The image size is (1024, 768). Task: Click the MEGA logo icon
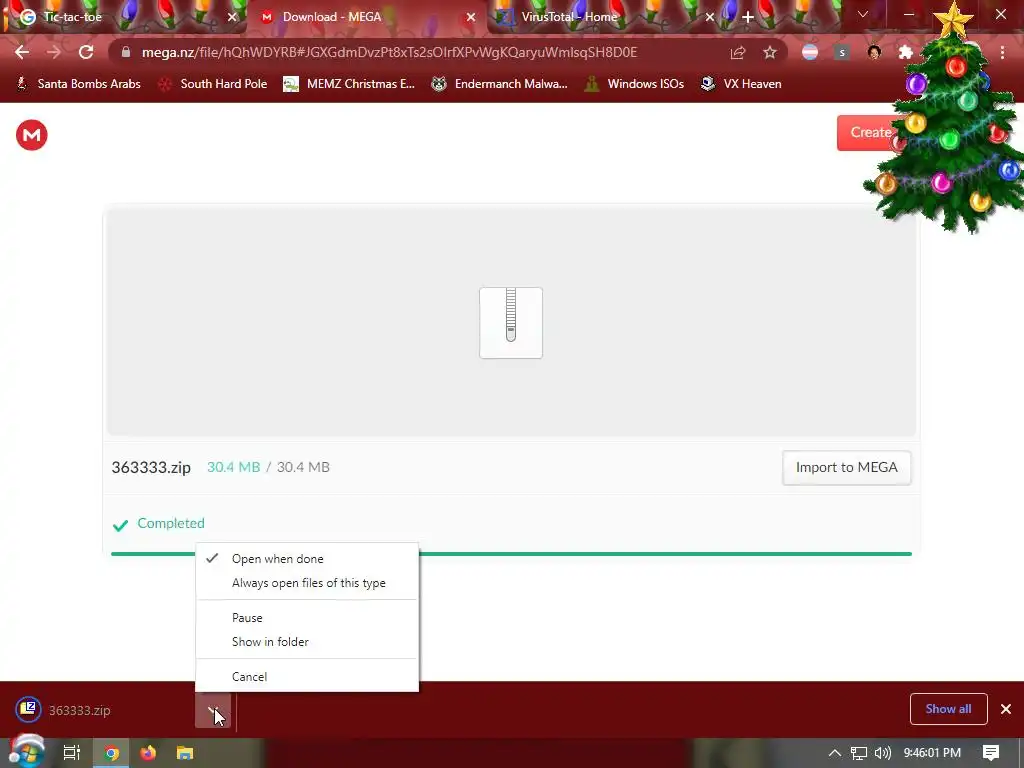[31, 135]
